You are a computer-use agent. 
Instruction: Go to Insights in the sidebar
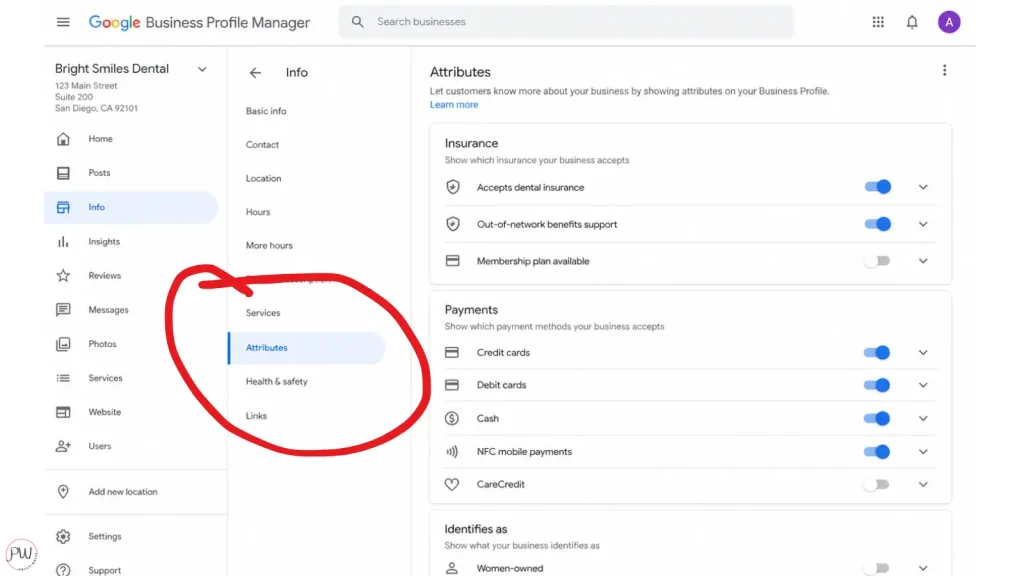click(103, 242)
